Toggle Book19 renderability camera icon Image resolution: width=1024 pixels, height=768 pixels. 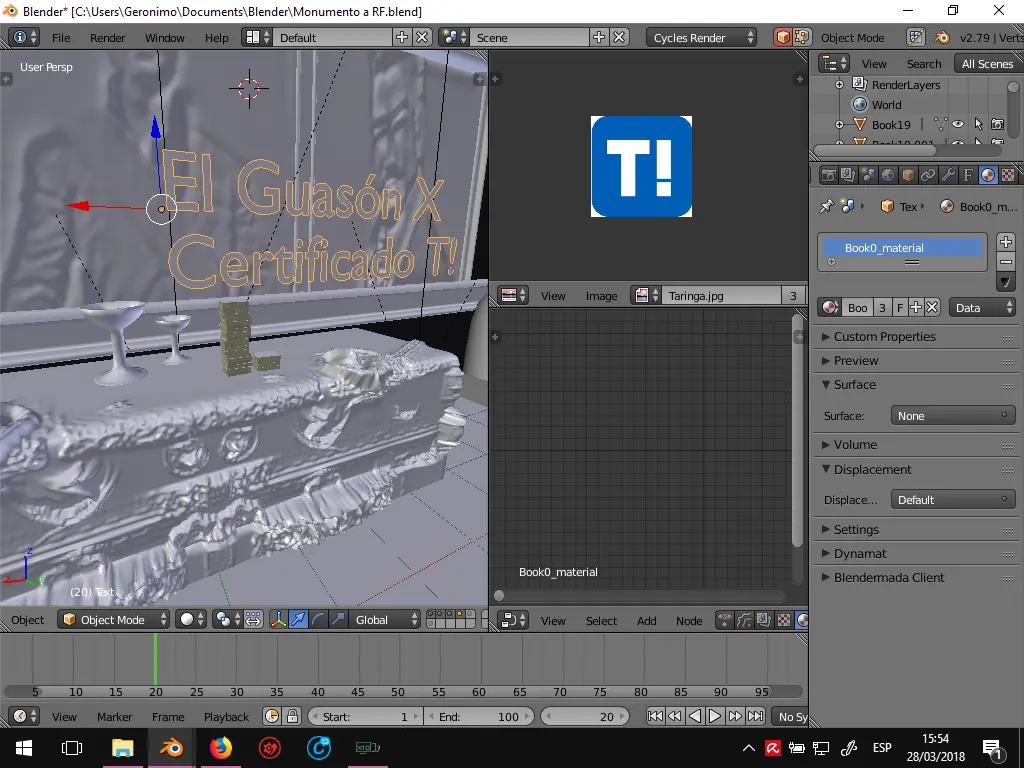click(997, 124)
